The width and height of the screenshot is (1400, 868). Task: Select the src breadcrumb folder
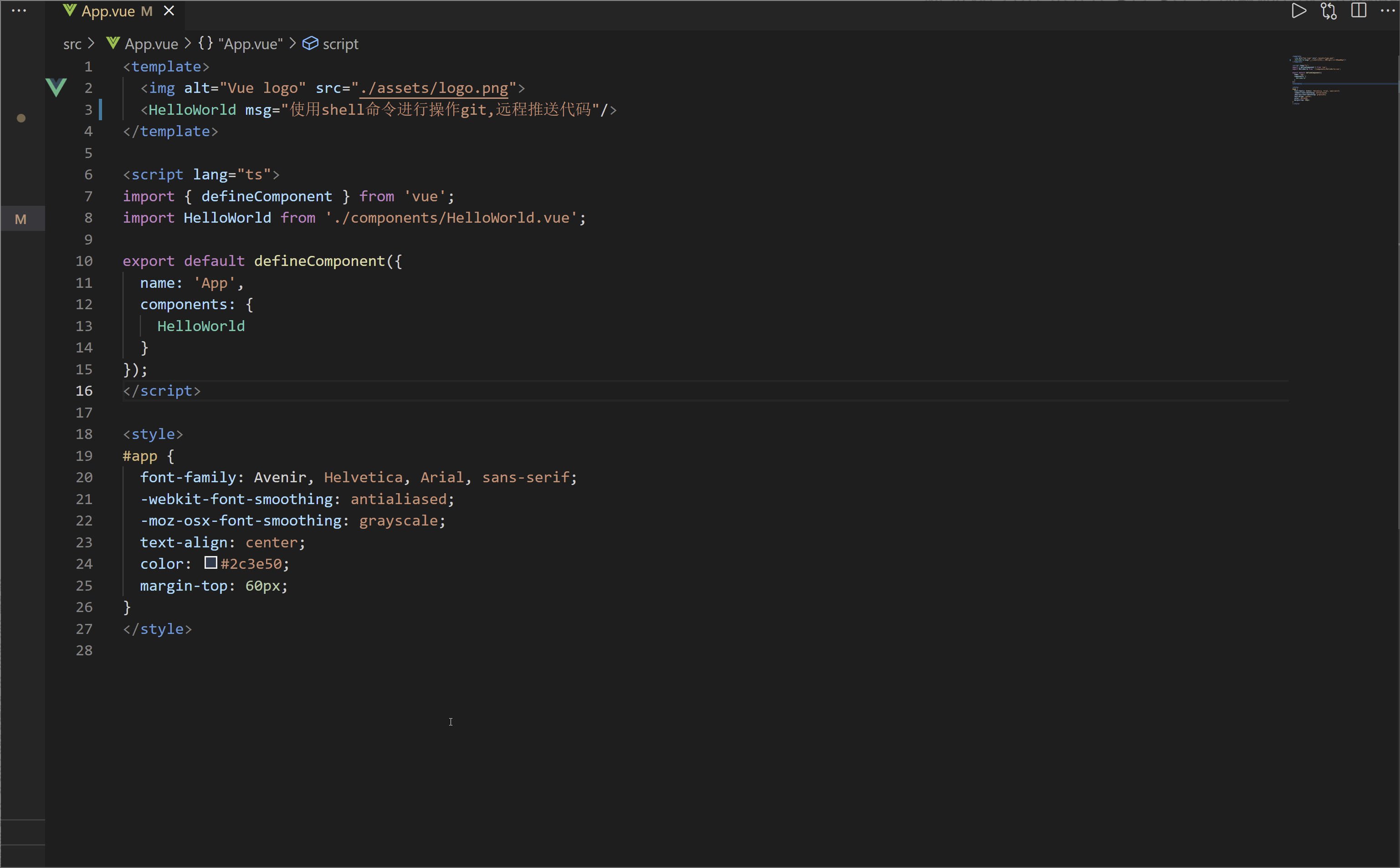coord(72,44)
